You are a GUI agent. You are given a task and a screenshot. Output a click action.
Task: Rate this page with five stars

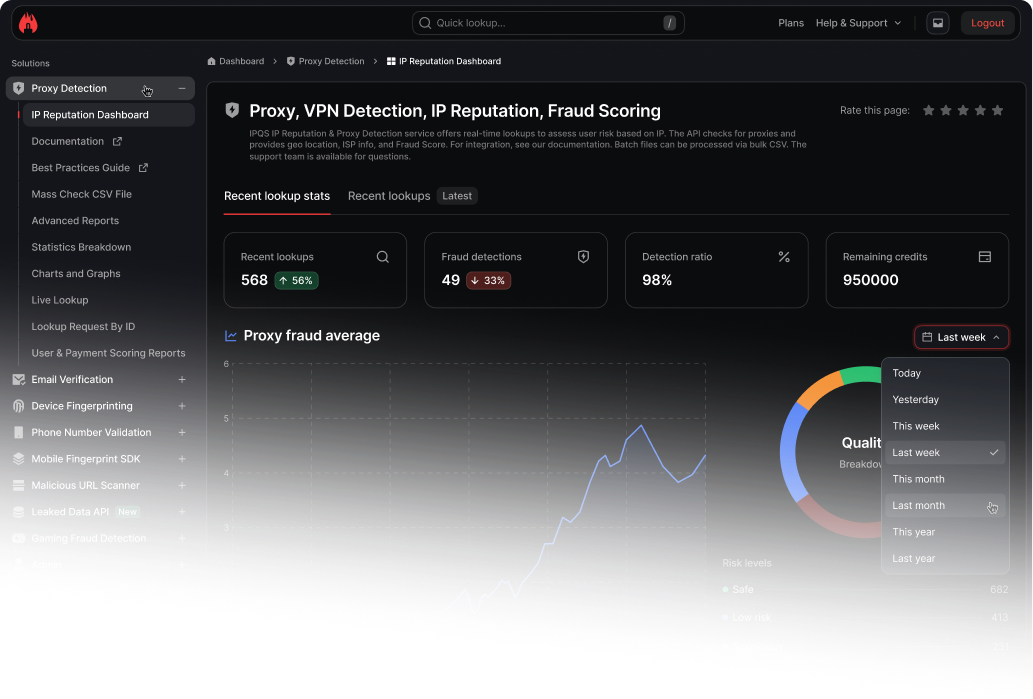tap(997, 111)
